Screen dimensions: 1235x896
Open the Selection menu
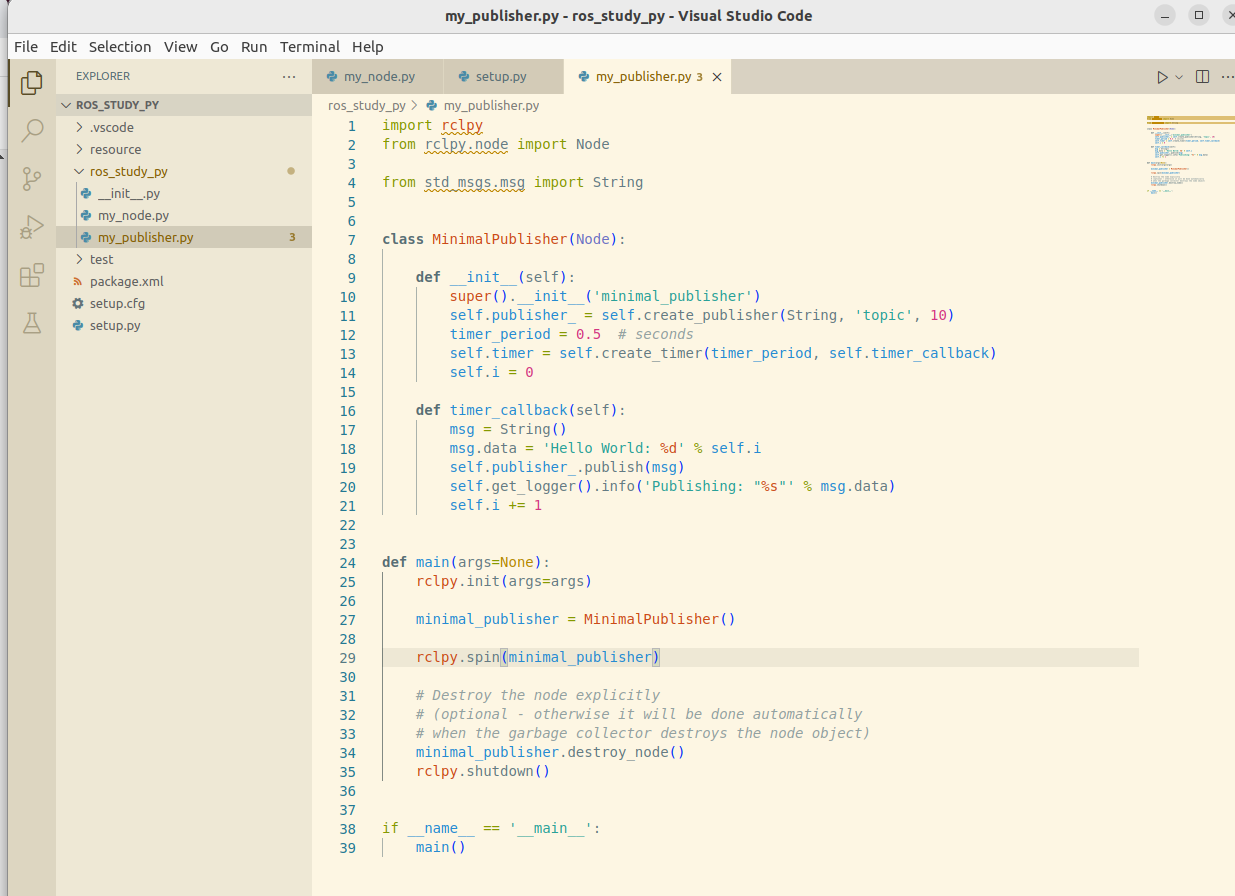coord(120,46)
